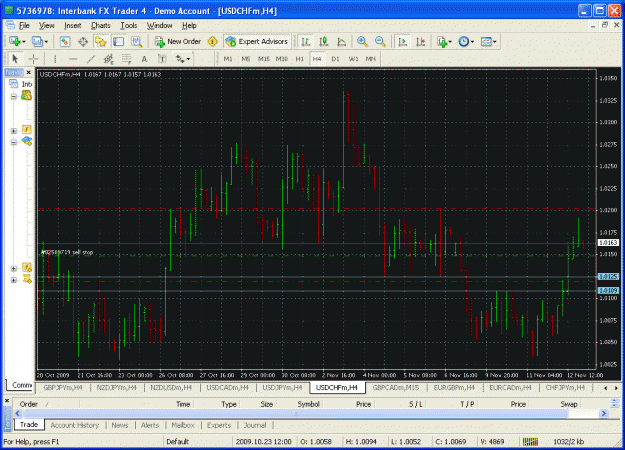
Task: Switch to GBPJPYm,H4 chart tab
Action: pyautogui.click(x=63, y=387)
